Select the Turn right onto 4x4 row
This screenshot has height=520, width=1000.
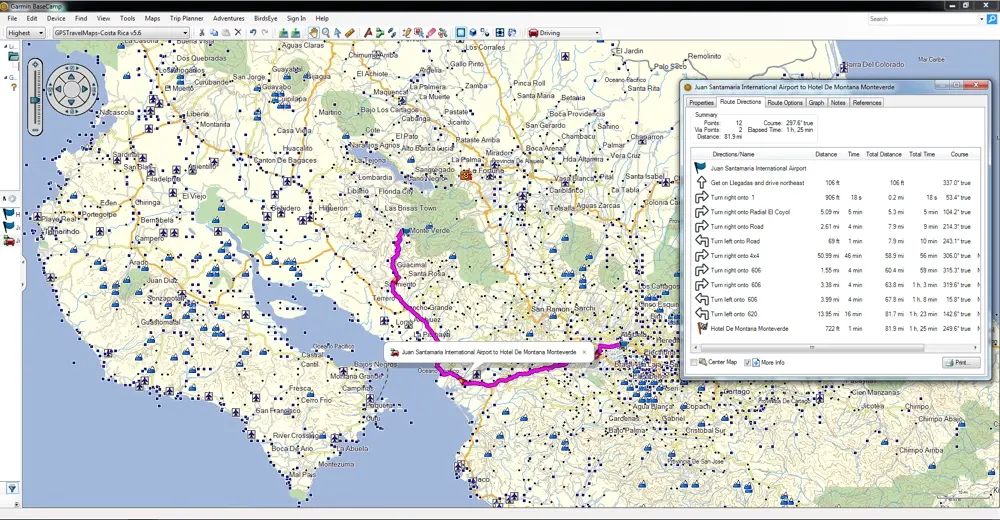click(834, 256)
